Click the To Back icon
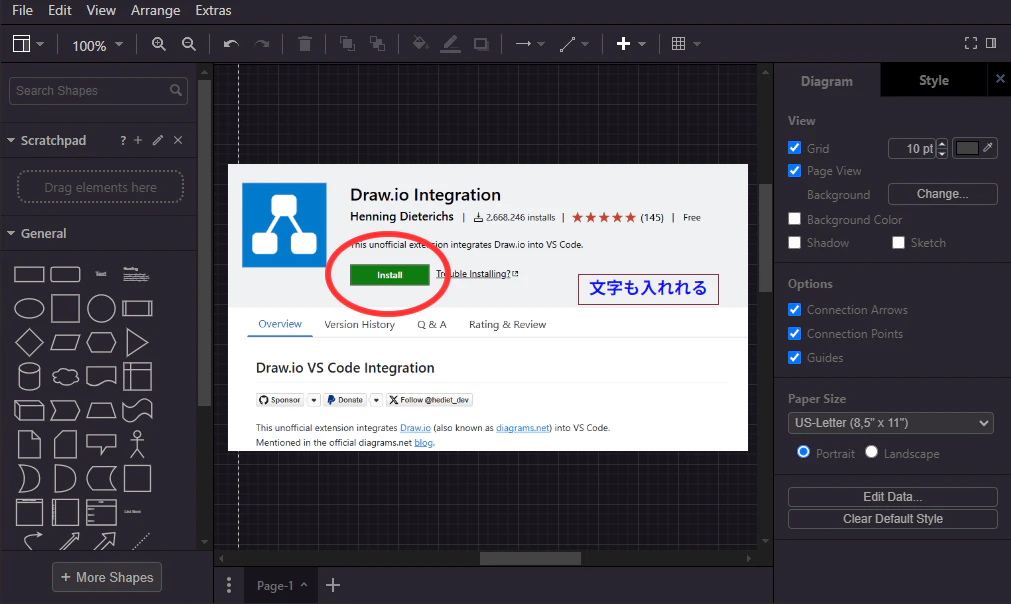Screen dimensions: 1011x604 point(378,44)
